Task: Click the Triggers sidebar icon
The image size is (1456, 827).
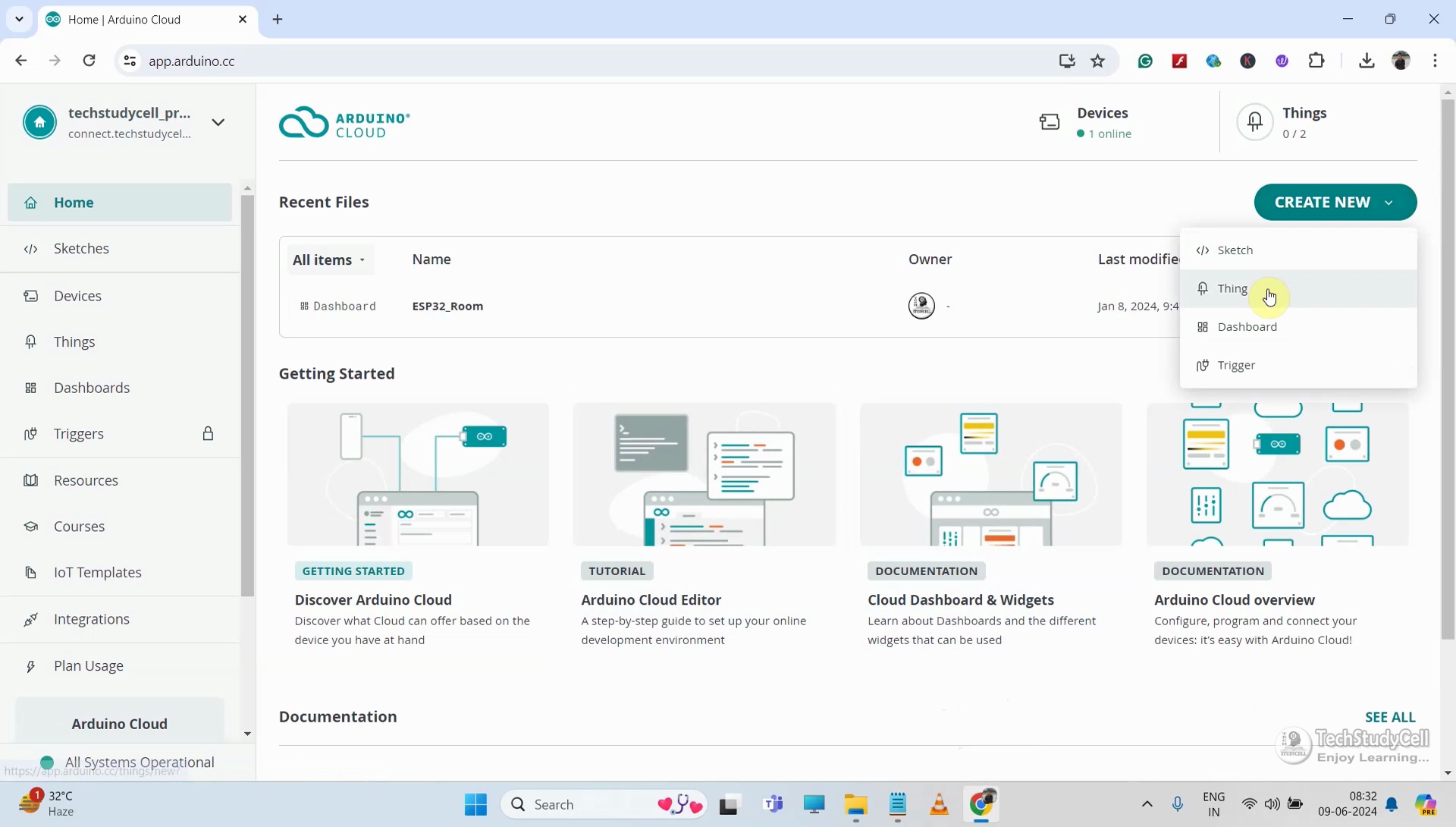Action: 30,433
